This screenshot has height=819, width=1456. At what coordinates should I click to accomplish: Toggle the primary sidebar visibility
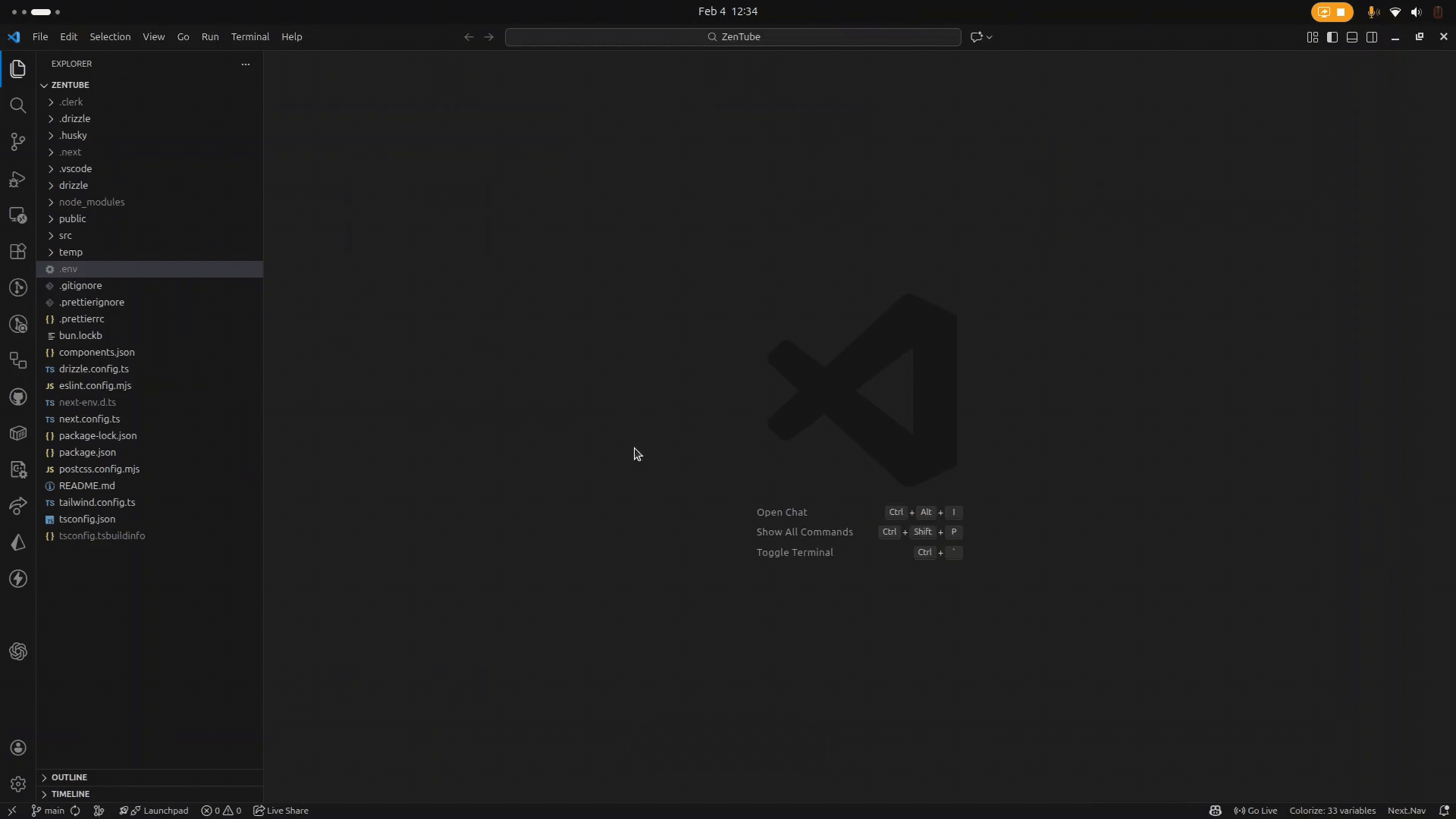[x=1332, y=36]
